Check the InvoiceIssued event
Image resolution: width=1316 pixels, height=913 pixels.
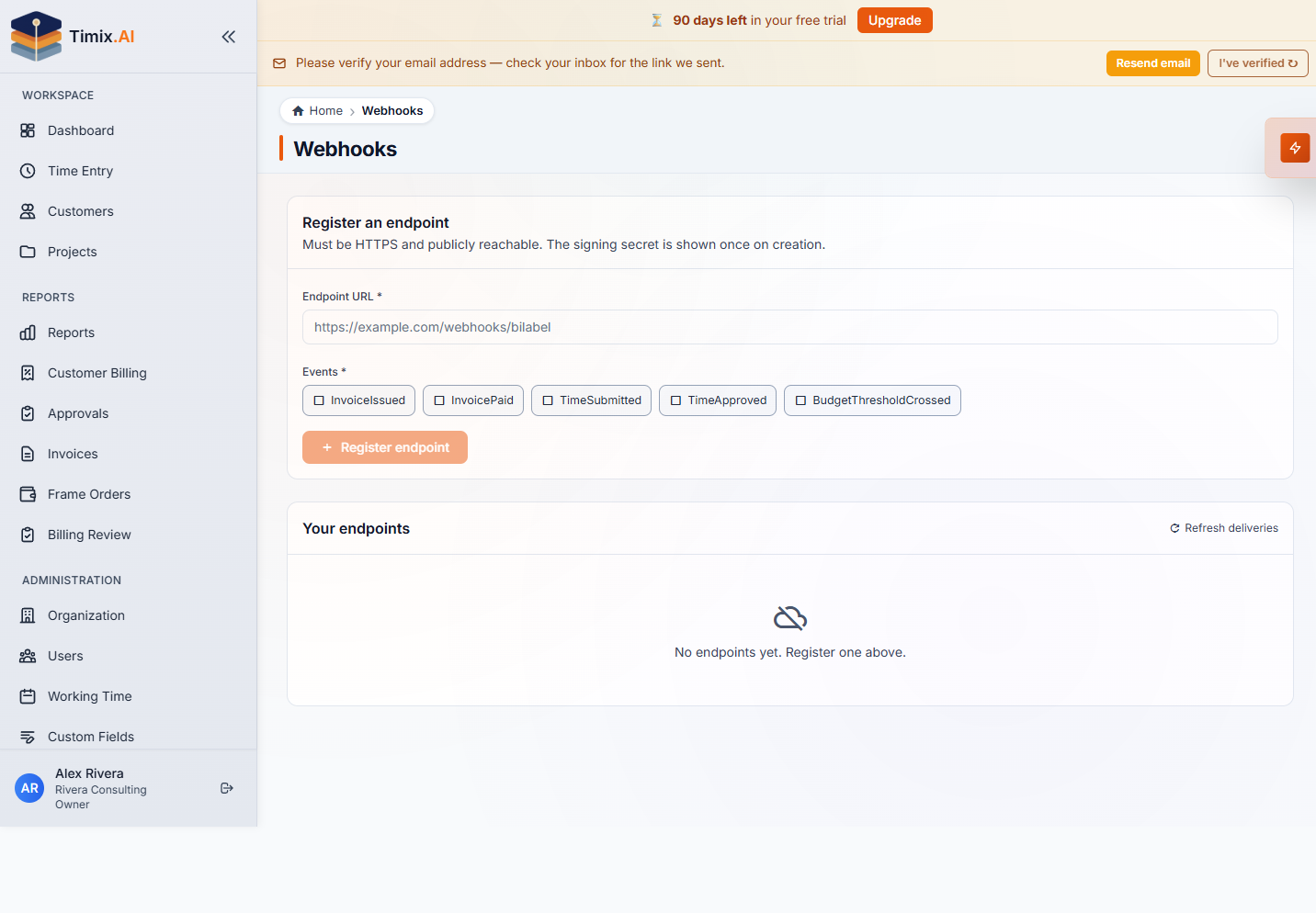click(319, 400)
